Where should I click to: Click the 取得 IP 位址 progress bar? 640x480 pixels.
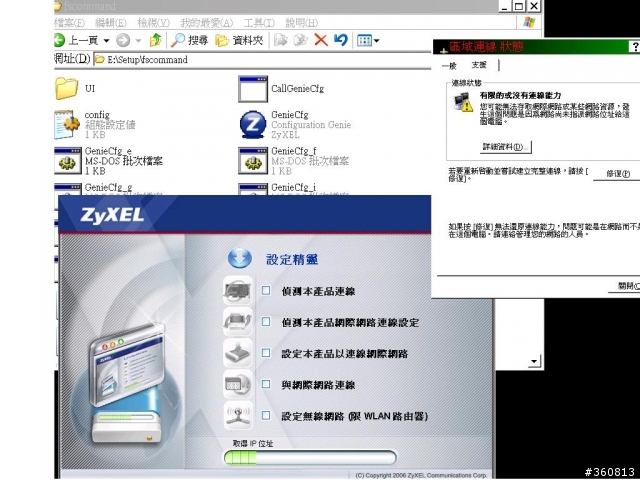coord(310,458)
